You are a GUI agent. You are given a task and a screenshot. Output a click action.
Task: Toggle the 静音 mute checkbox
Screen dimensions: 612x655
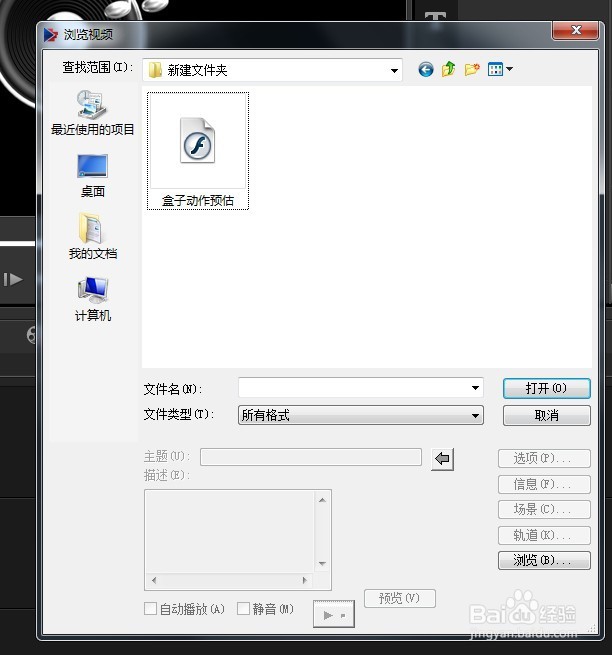(244, 609)
